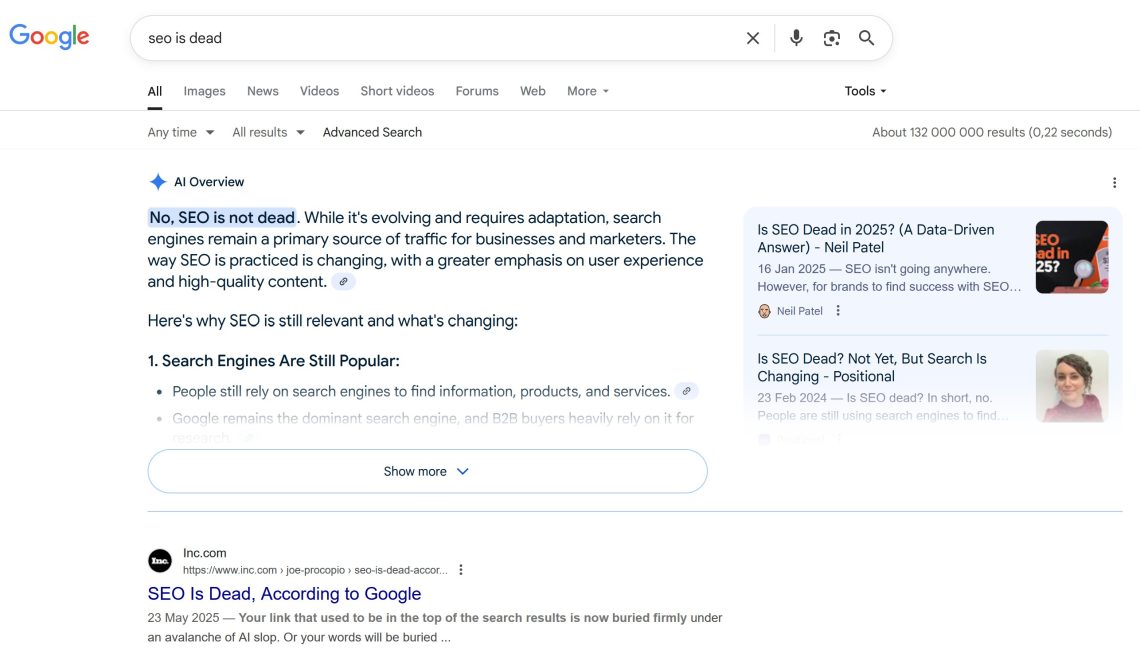Click the Inc.com site favicon
Image resolution: width=1140 pixels, height=649 pixels.
(x=160, y=560)
